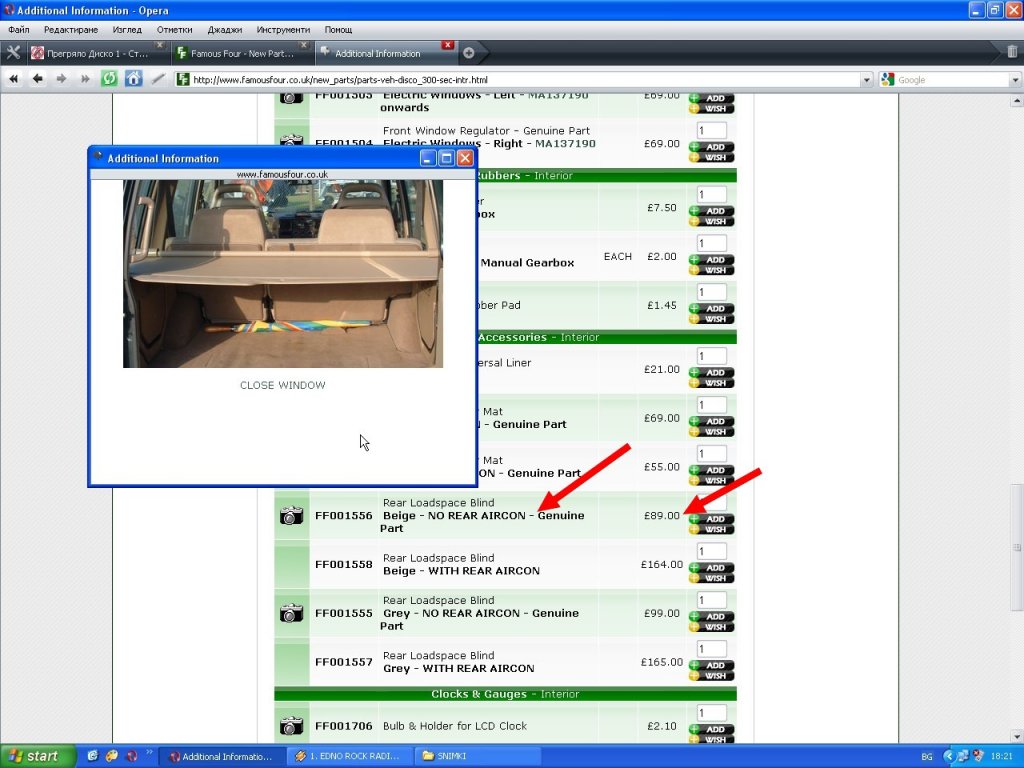The image size is (1024, 768).
Task: Click the wand icon in the toolbar
Action: (x=158, y=79)
